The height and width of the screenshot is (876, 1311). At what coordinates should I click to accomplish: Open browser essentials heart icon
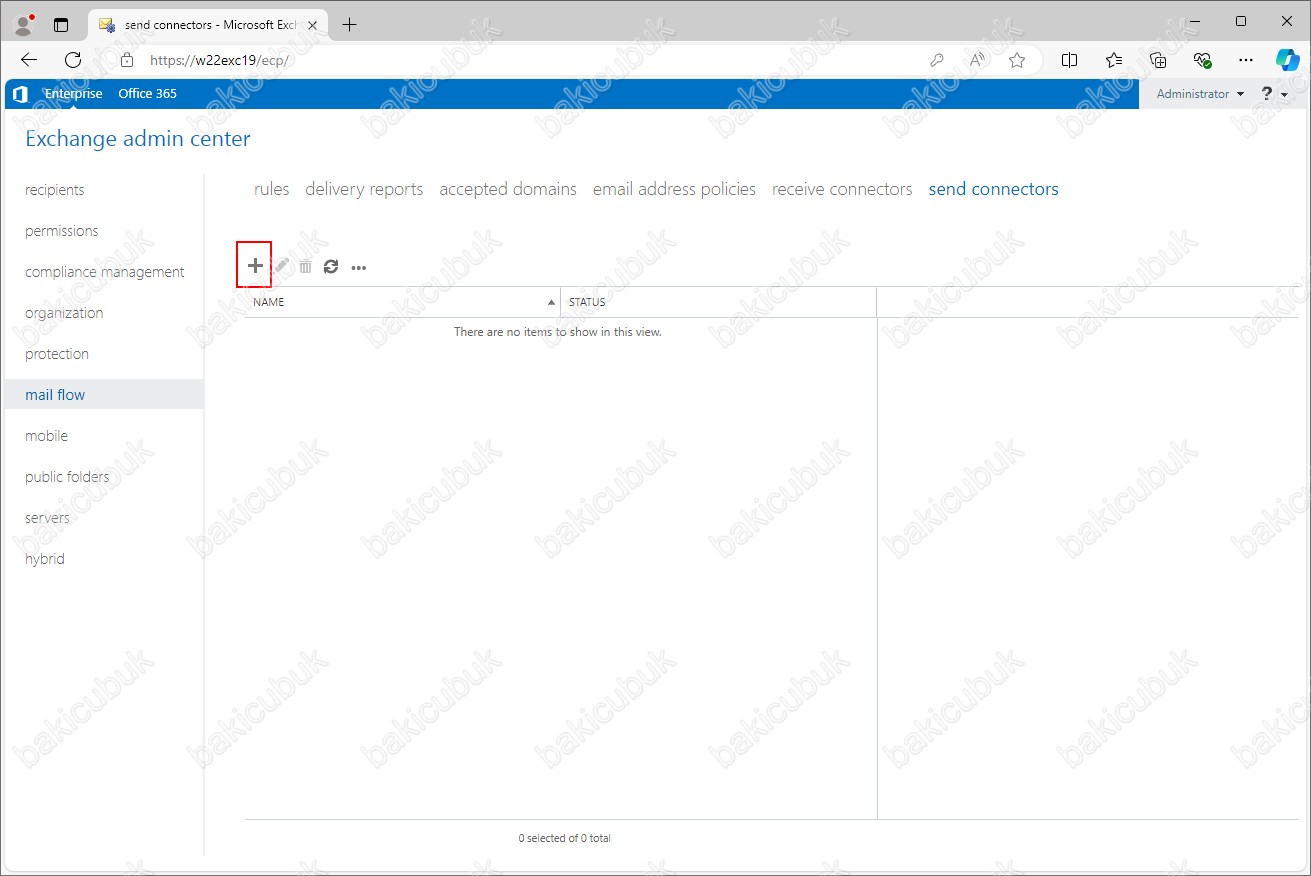pos(1202,60)
